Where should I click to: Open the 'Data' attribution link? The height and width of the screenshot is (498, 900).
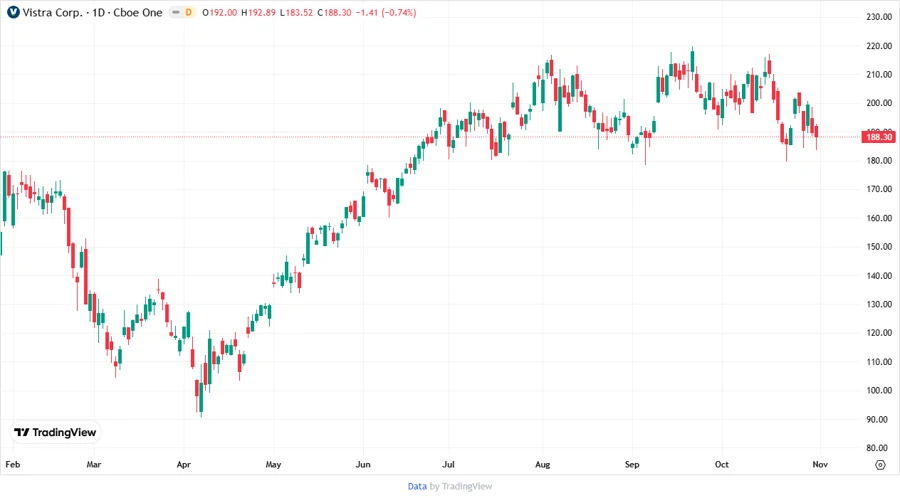pyautogui.click(x=417, y=486)
